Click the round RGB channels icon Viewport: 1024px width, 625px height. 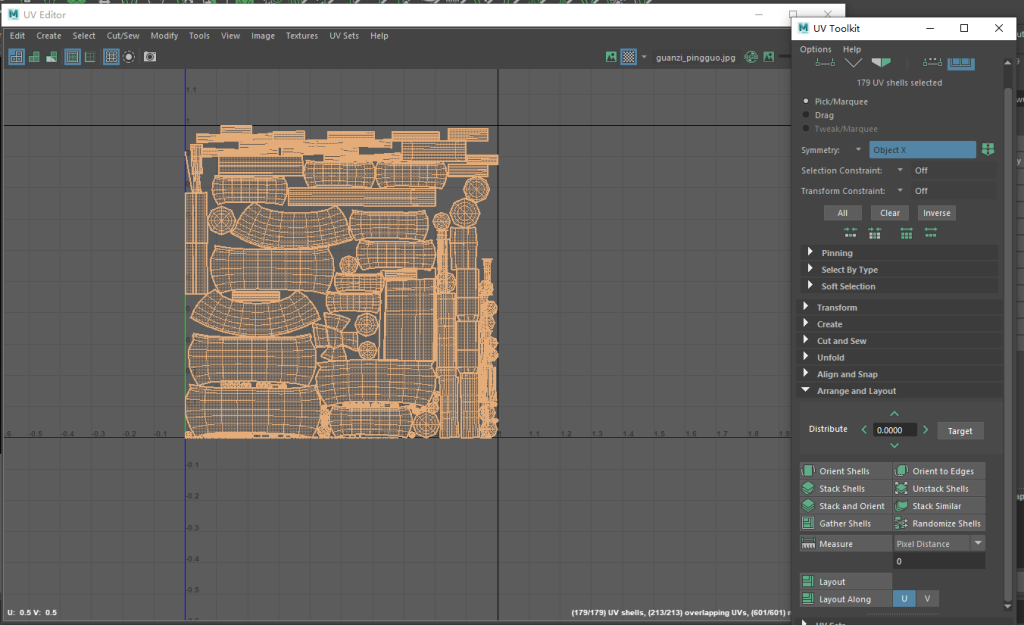[751, 57]
